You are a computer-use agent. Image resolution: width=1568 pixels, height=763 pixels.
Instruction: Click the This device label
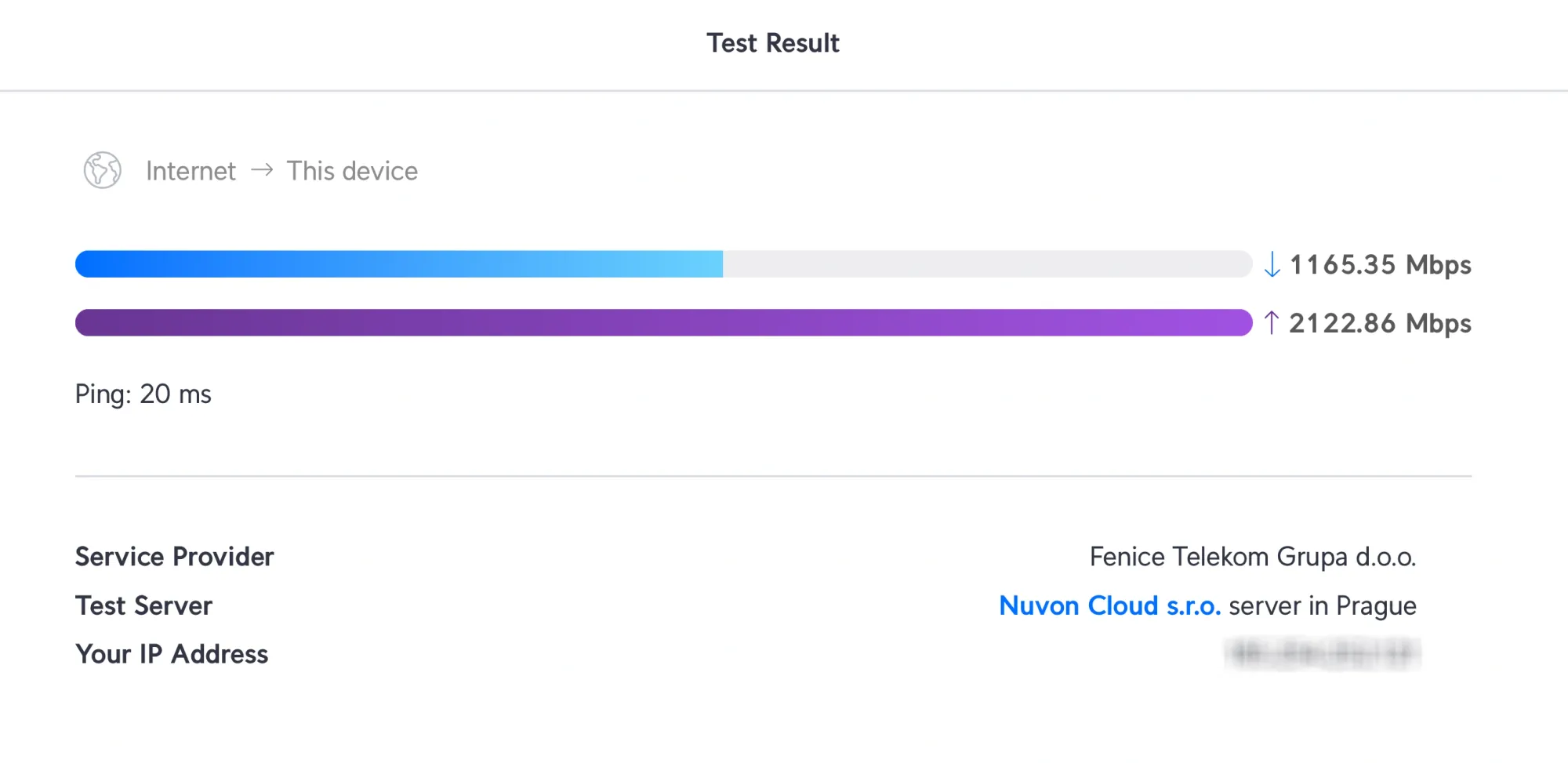point(352,171)
